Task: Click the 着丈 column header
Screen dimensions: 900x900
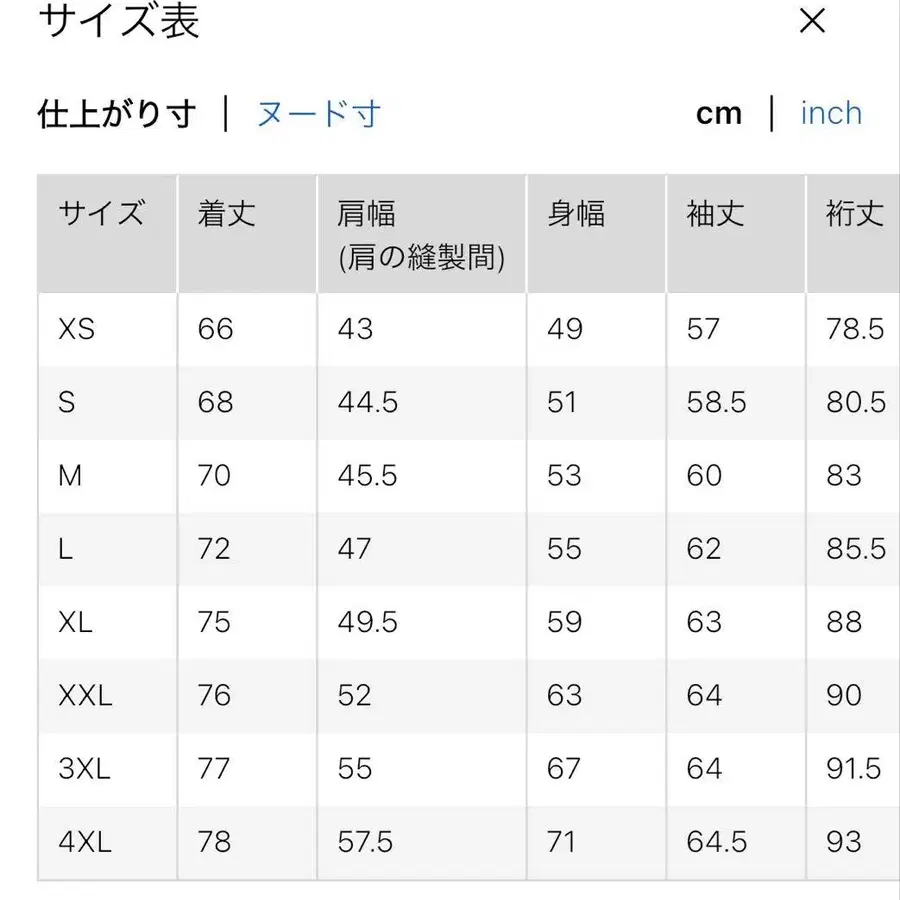Action: 226,214
